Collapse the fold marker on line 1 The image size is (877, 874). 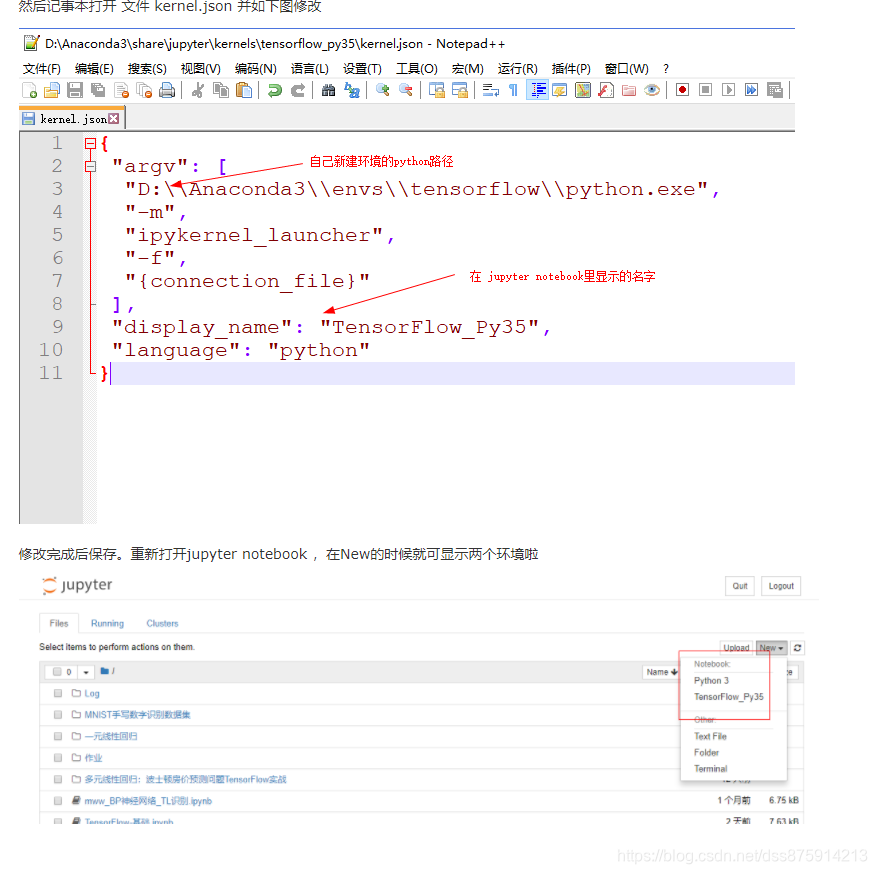90,143
